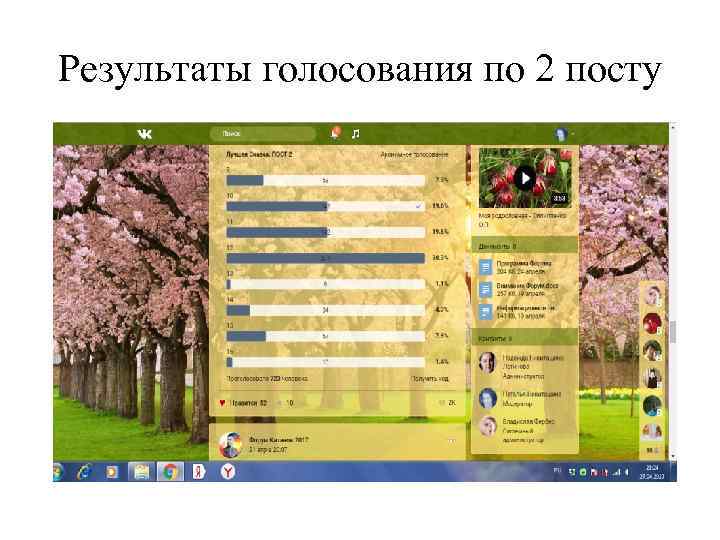Click the scrollbar down arrow
Screen dimensions: 720x540
tap(673, 456)
